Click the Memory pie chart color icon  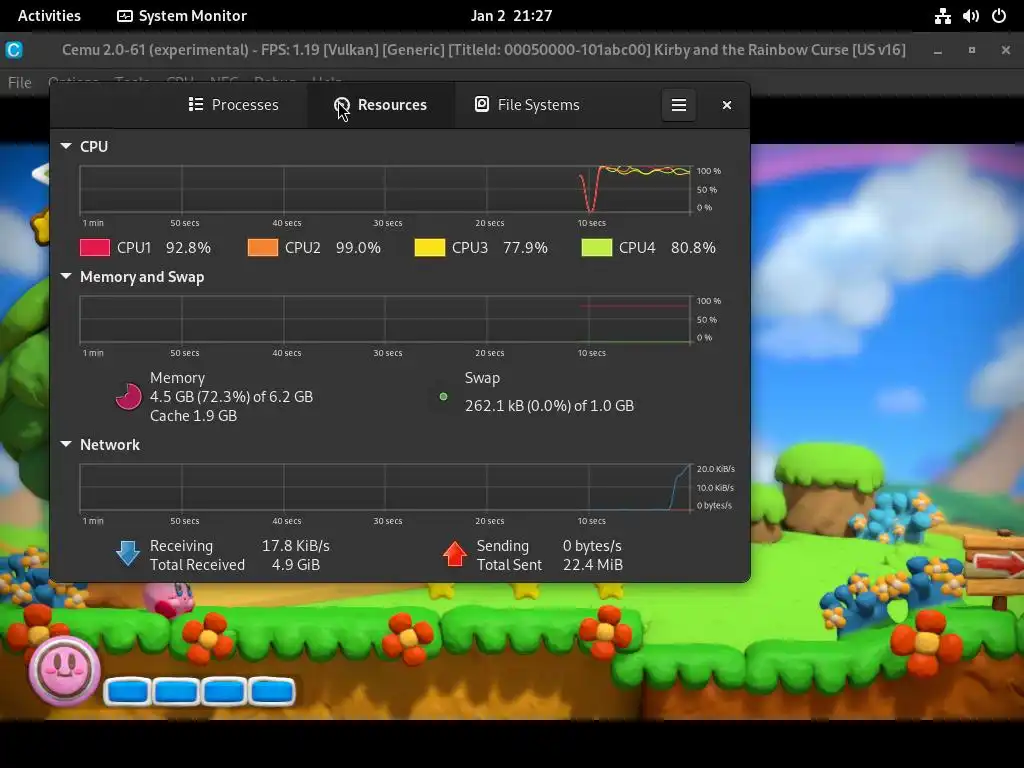128,396
